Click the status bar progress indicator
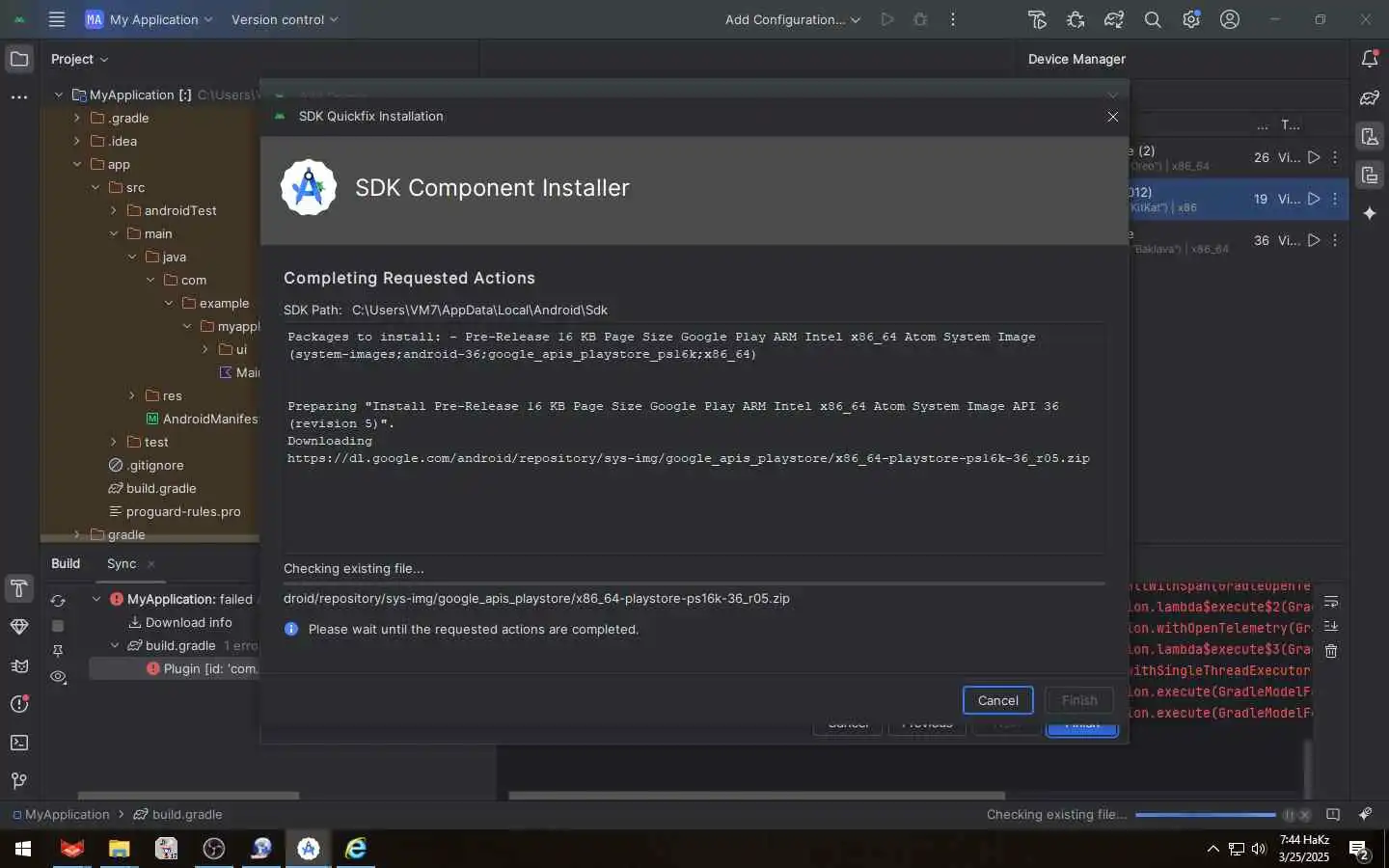 pyautogui.click(x=1206, y=815)
